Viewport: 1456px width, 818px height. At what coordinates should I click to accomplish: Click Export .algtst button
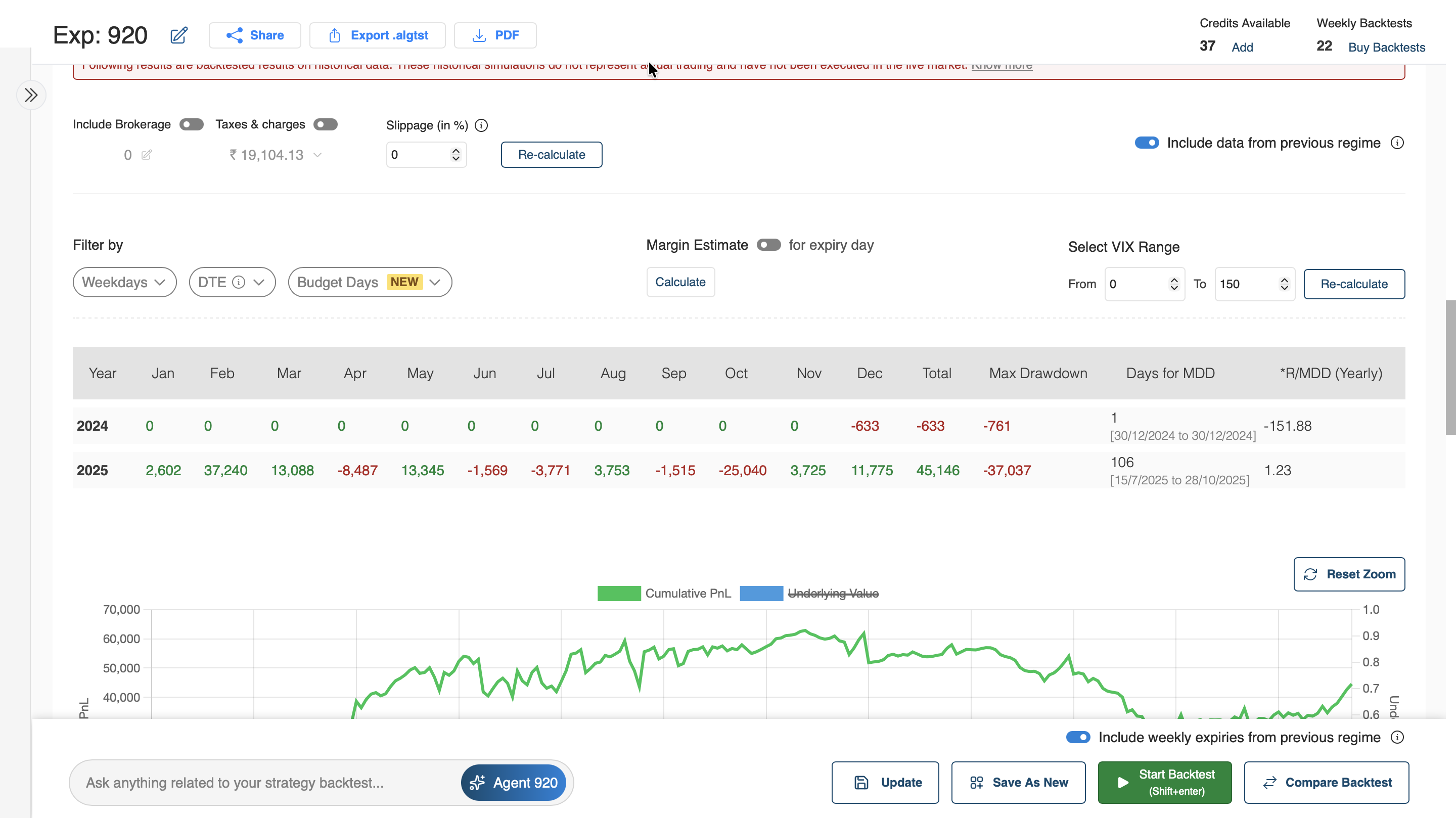[378, 35]
